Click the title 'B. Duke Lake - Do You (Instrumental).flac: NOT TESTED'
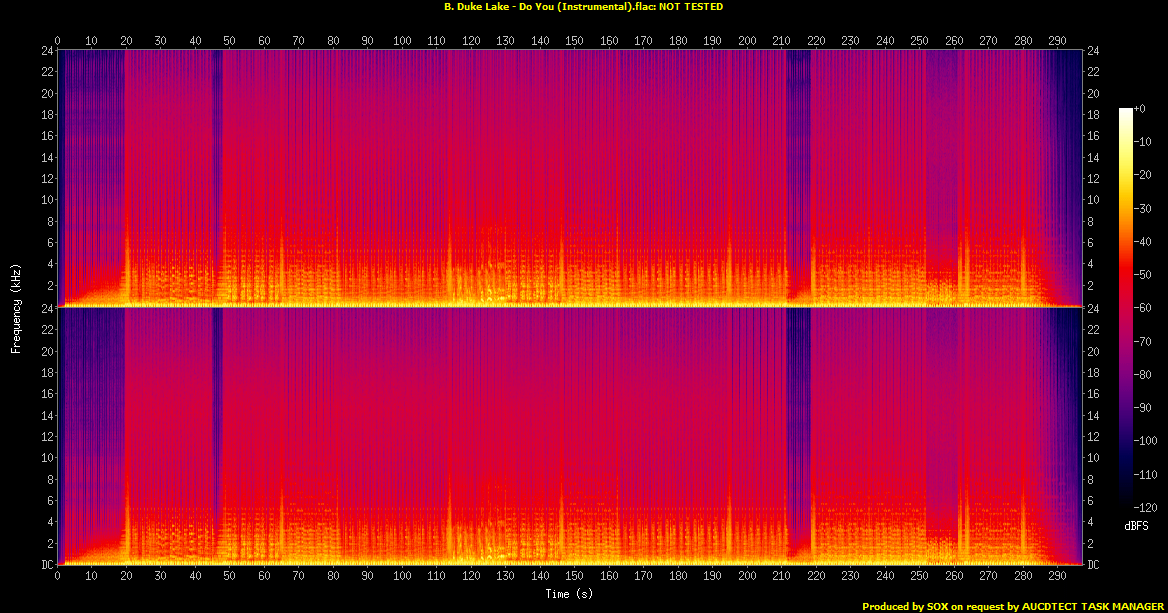This screenshot has width=1168, height=613. 583,7
